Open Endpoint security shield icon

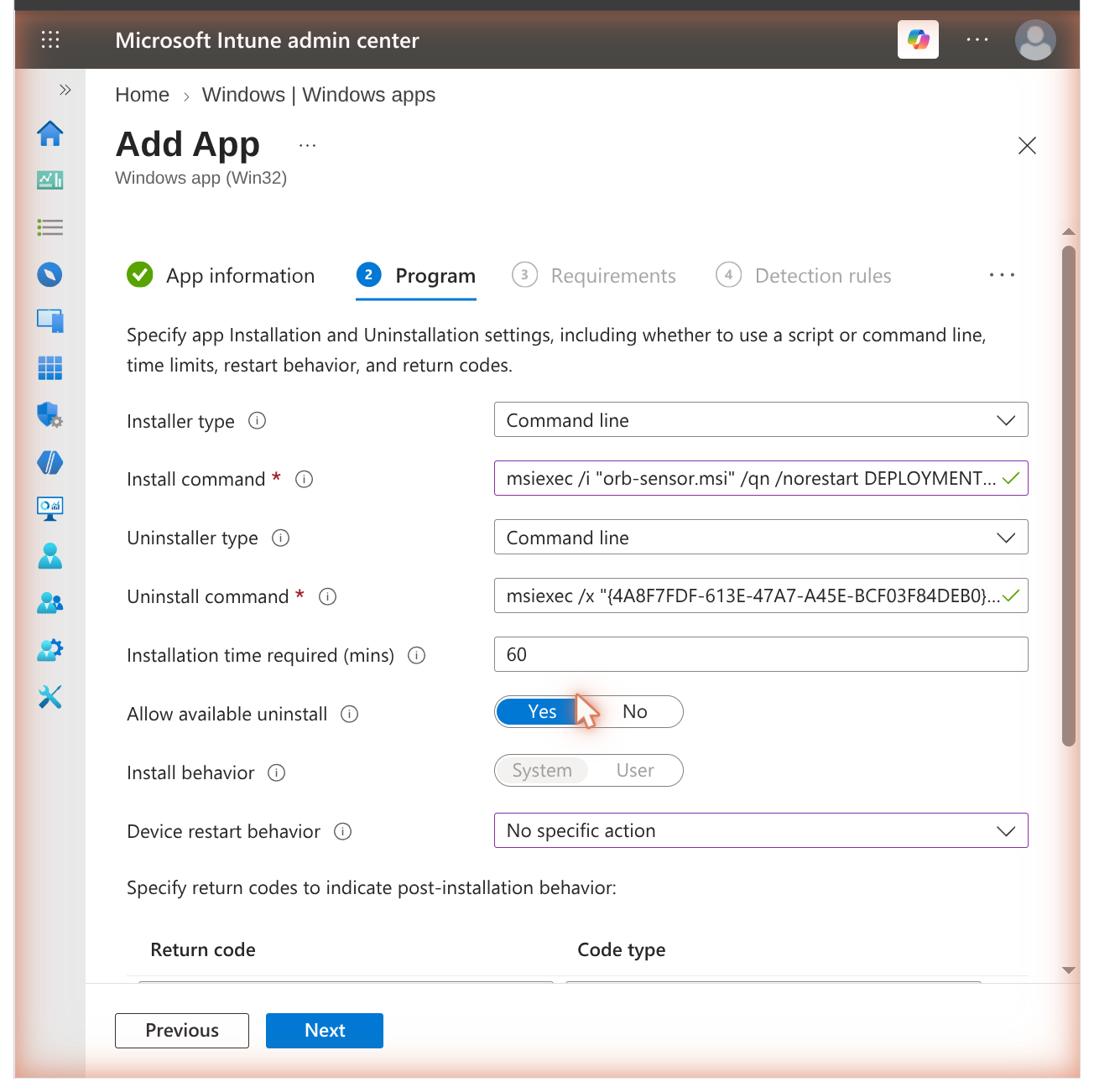[x=50, y=415]
